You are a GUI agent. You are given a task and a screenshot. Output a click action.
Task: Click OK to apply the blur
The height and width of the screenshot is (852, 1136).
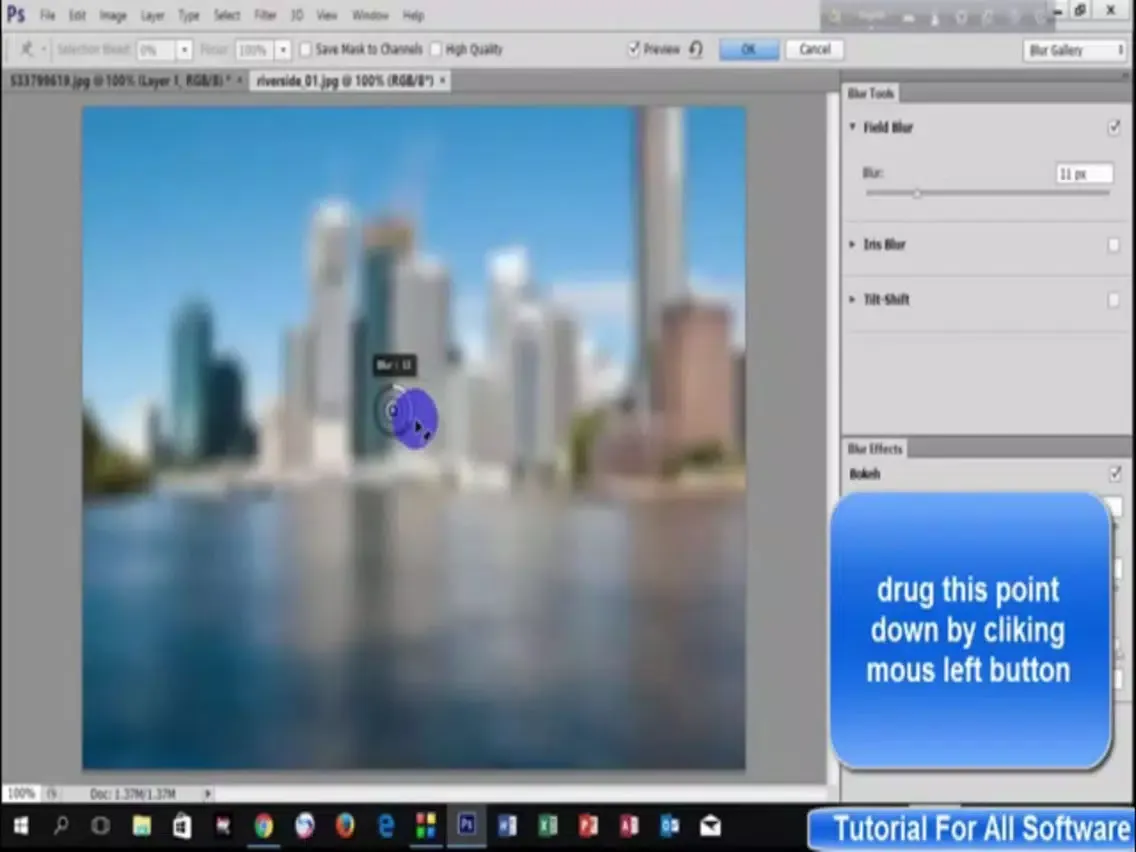[748, 49]
